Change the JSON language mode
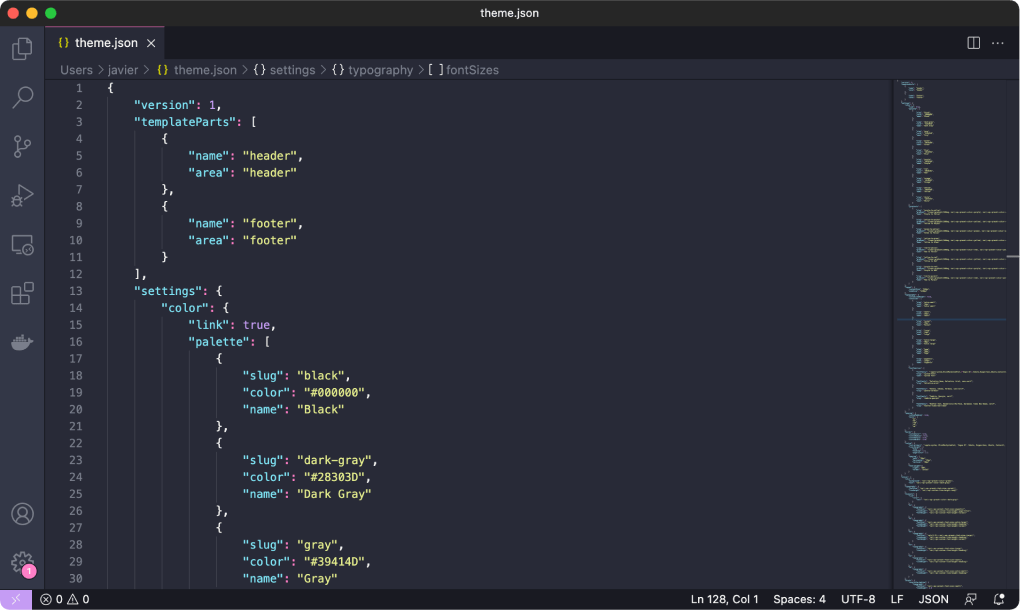Viewport: 1020px width, 610px height. (x=933, y=600)
